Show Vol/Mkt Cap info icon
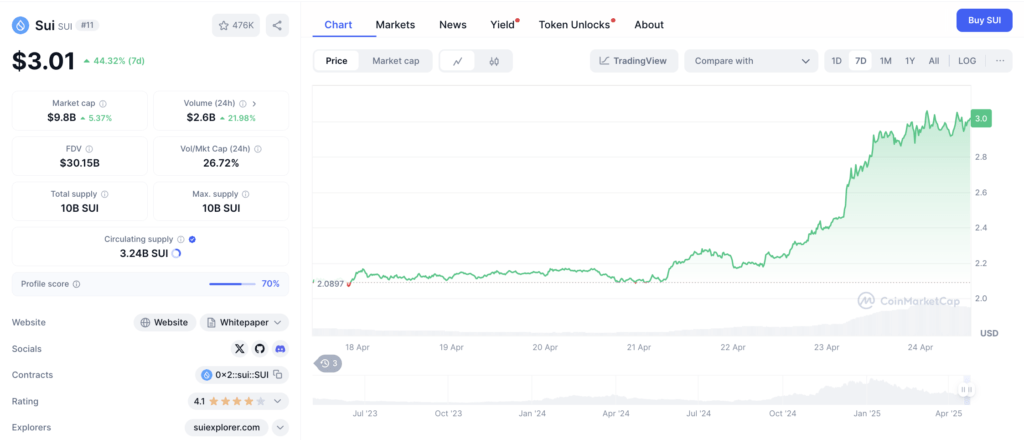 click(x=258, y=149)
